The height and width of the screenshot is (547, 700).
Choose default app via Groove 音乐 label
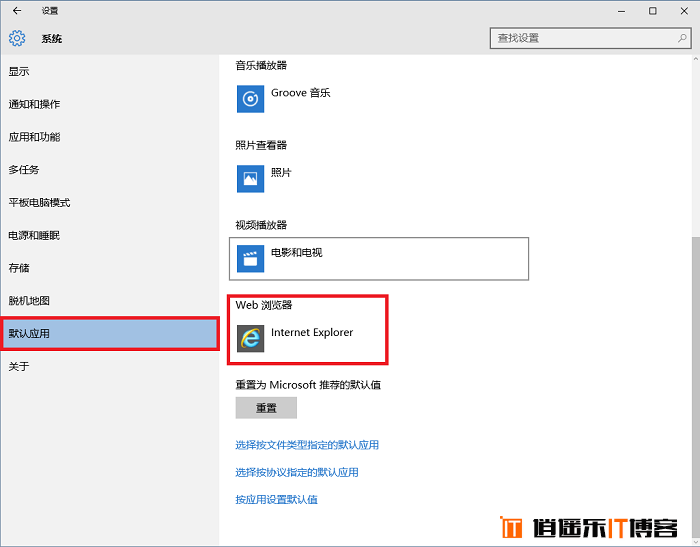(300, 93)
